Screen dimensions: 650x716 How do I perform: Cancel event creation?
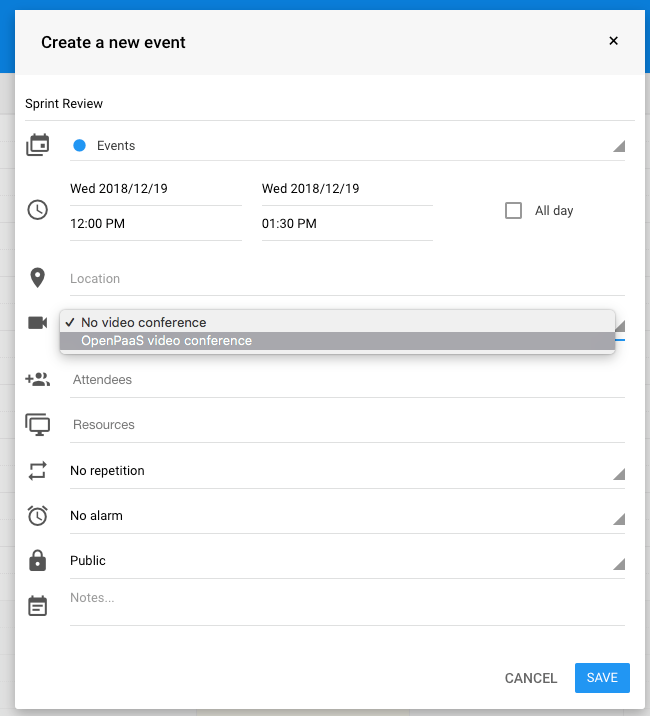(x=531, y=678)
